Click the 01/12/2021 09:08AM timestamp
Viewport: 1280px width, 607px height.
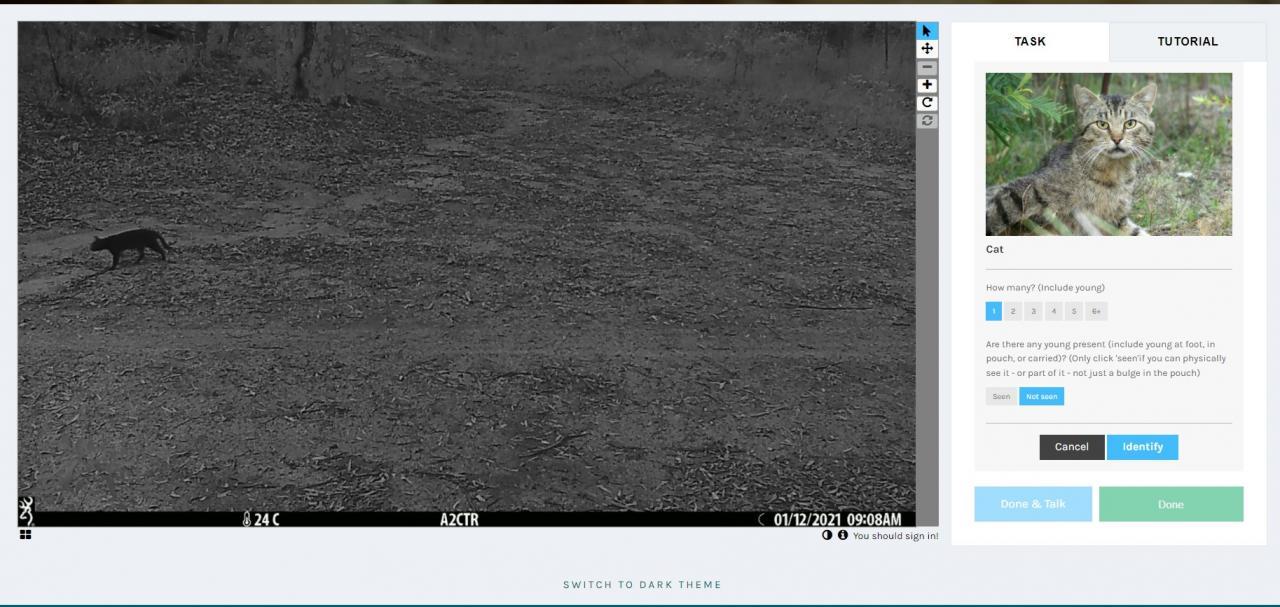pos(837,519)
